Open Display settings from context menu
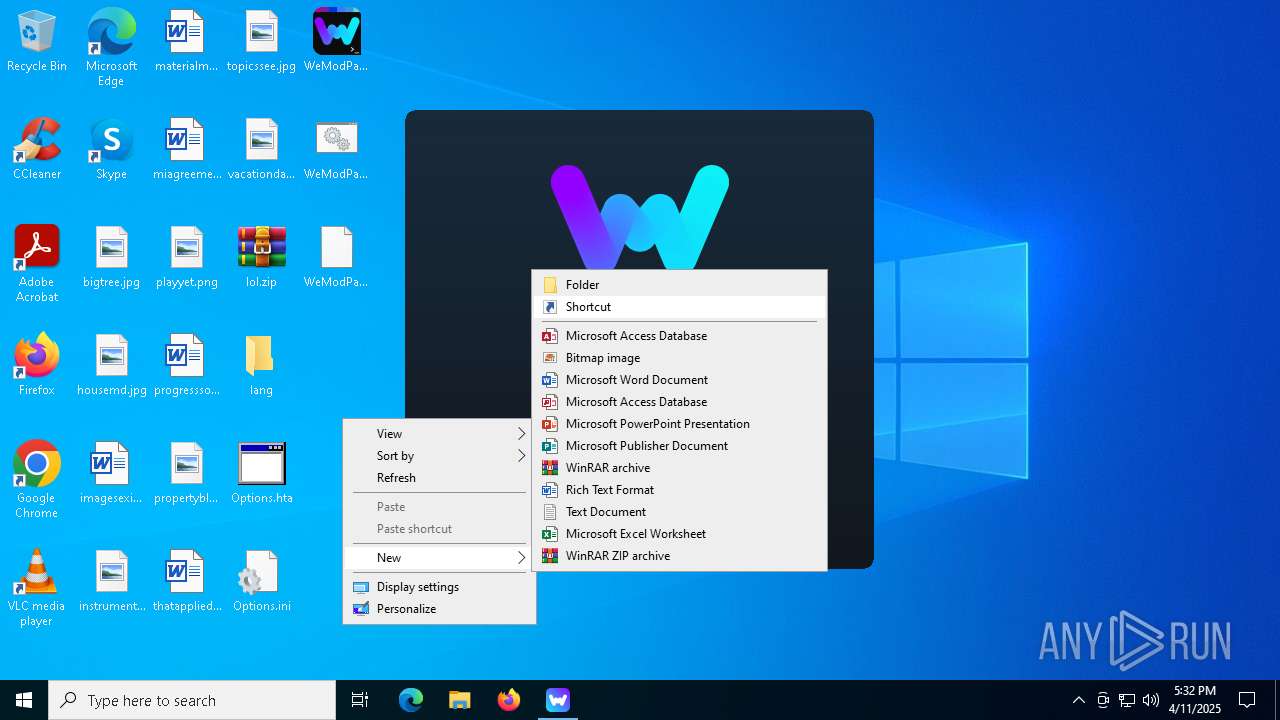Image resolution: width=1280 pixels, height=720 pixels. coord(439,587)
